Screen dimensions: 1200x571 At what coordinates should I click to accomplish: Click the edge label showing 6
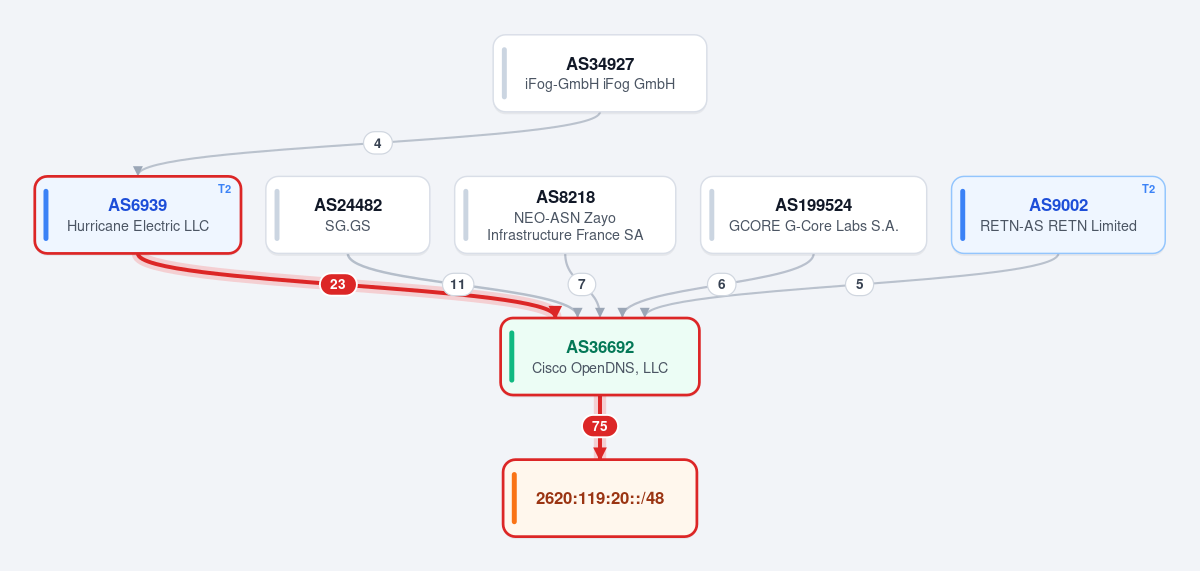tap(722, 285)
